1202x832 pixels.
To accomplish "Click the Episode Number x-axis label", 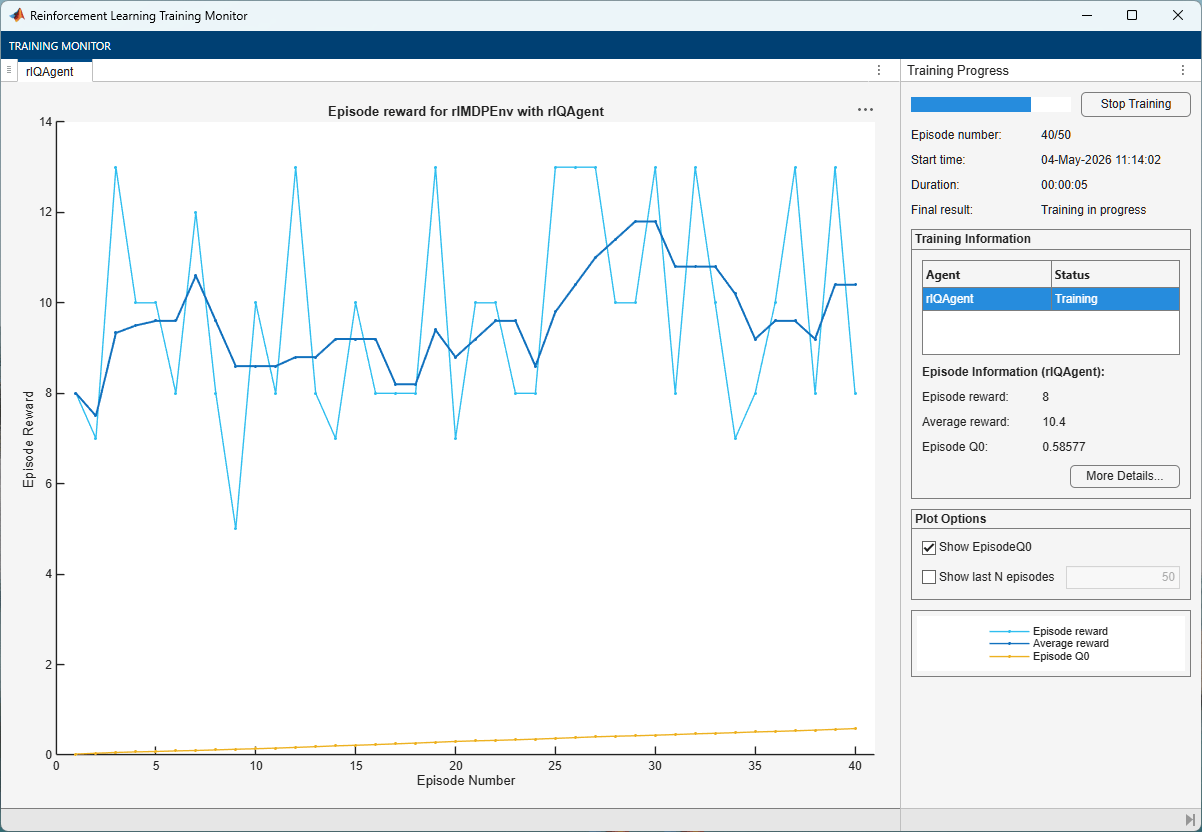I will pos(466,780).
